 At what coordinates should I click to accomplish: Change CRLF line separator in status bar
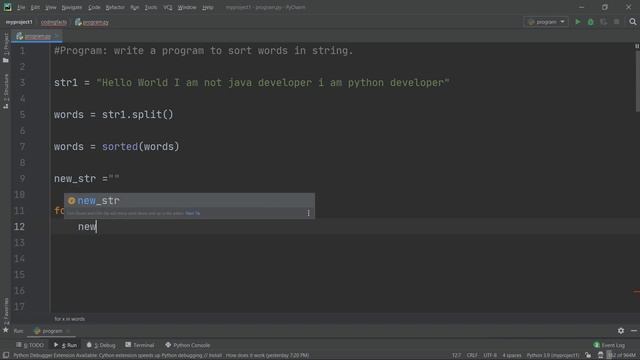[x=472, y=356]
